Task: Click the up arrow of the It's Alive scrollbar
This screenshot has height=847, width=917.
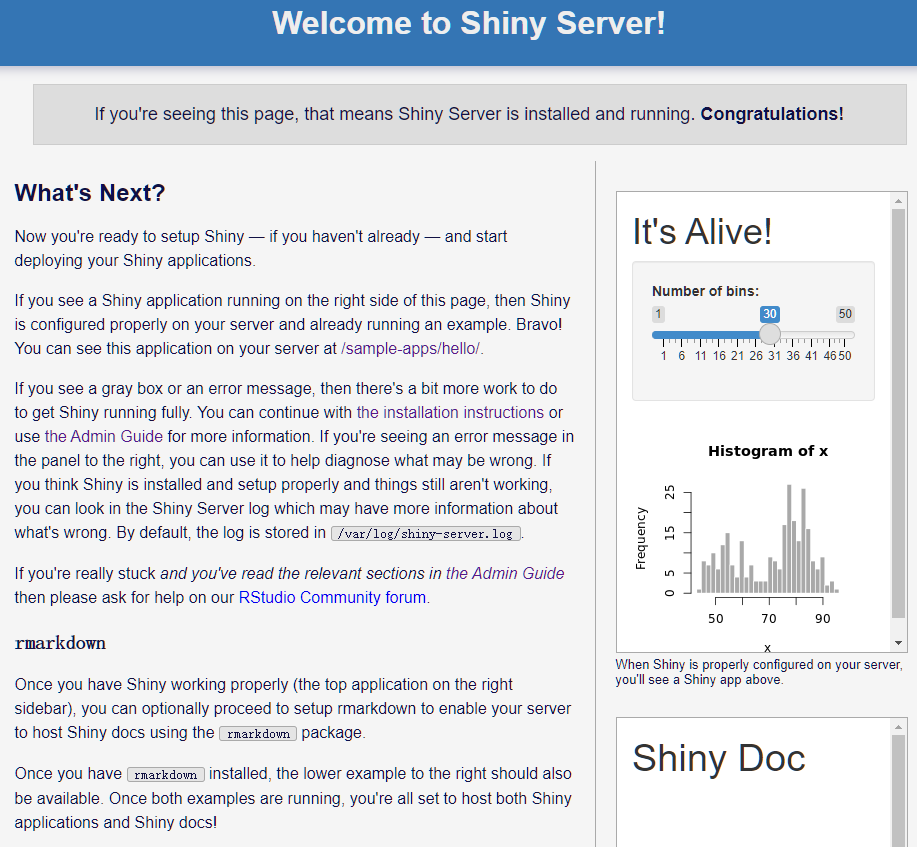Action: (x=898, y=201)
